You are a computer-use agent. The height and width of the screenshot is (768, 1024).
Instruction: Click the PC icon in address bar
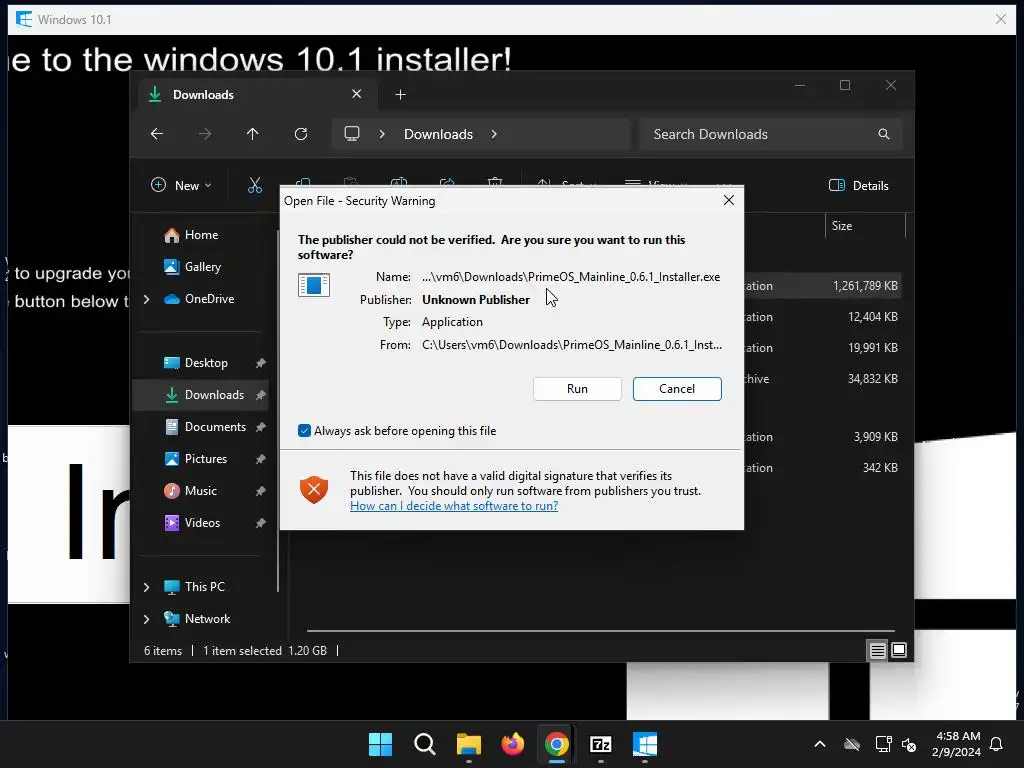click(x=352, y=134)
